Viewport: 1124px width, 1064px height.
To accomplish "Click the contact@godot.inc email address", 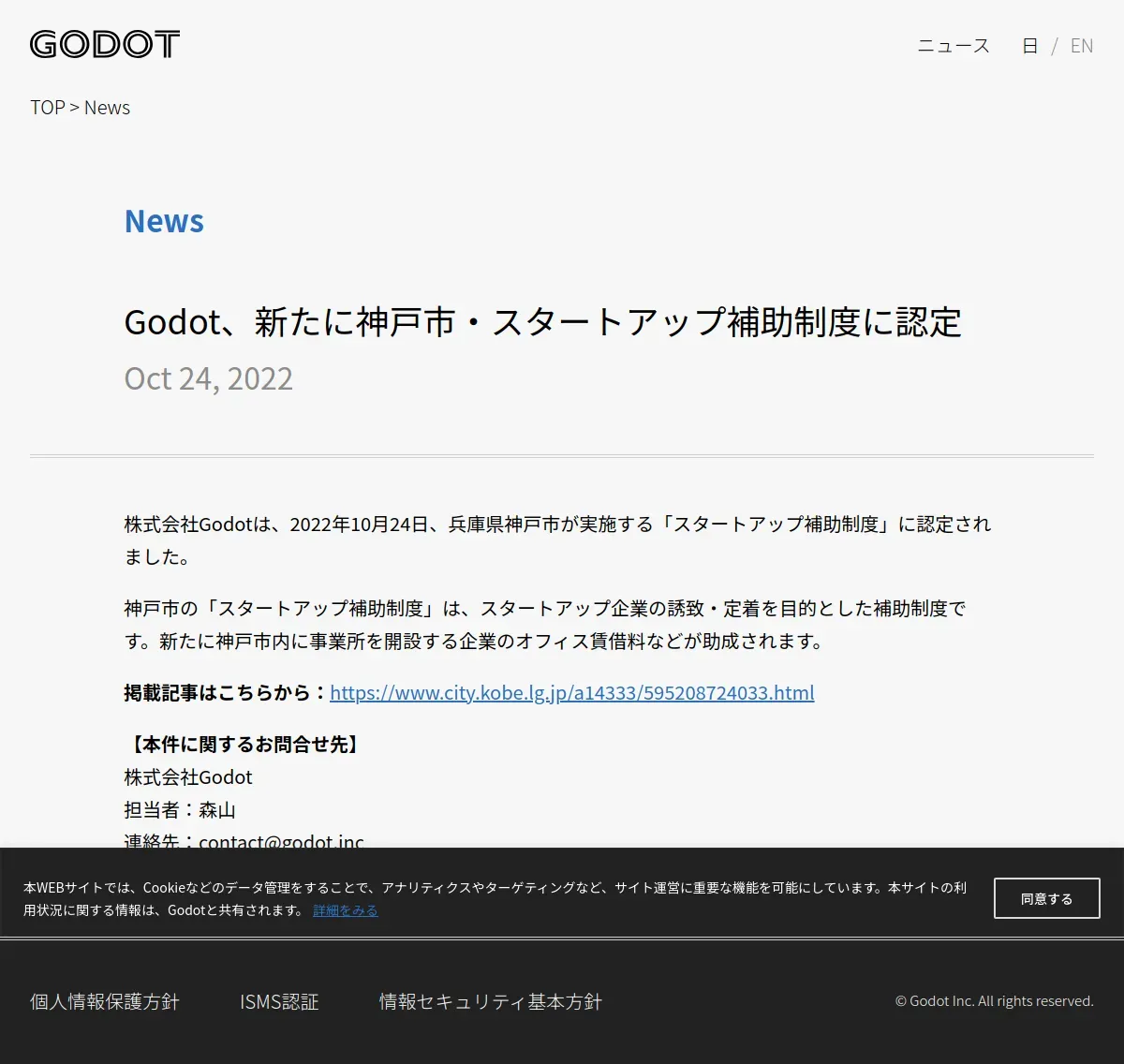I will tap(281, 840).
